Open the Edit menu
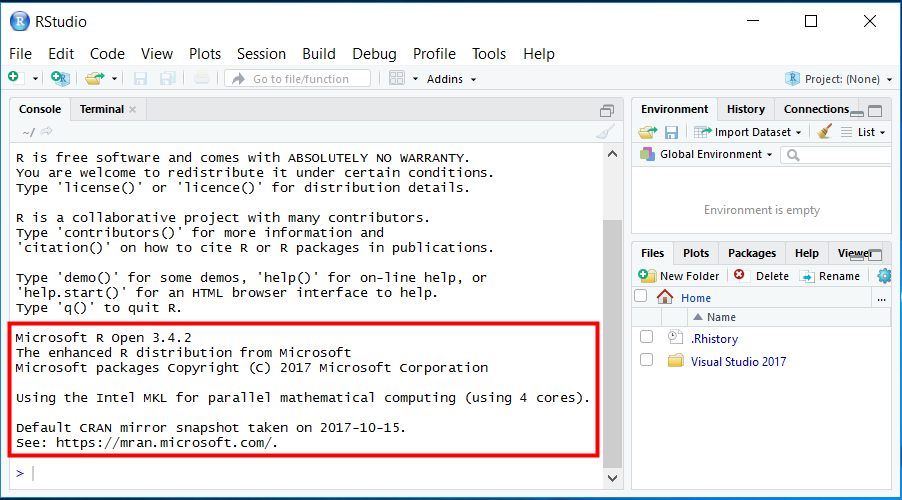The height and width of the screenshot is (500, 902). click(x=61, y=54)
